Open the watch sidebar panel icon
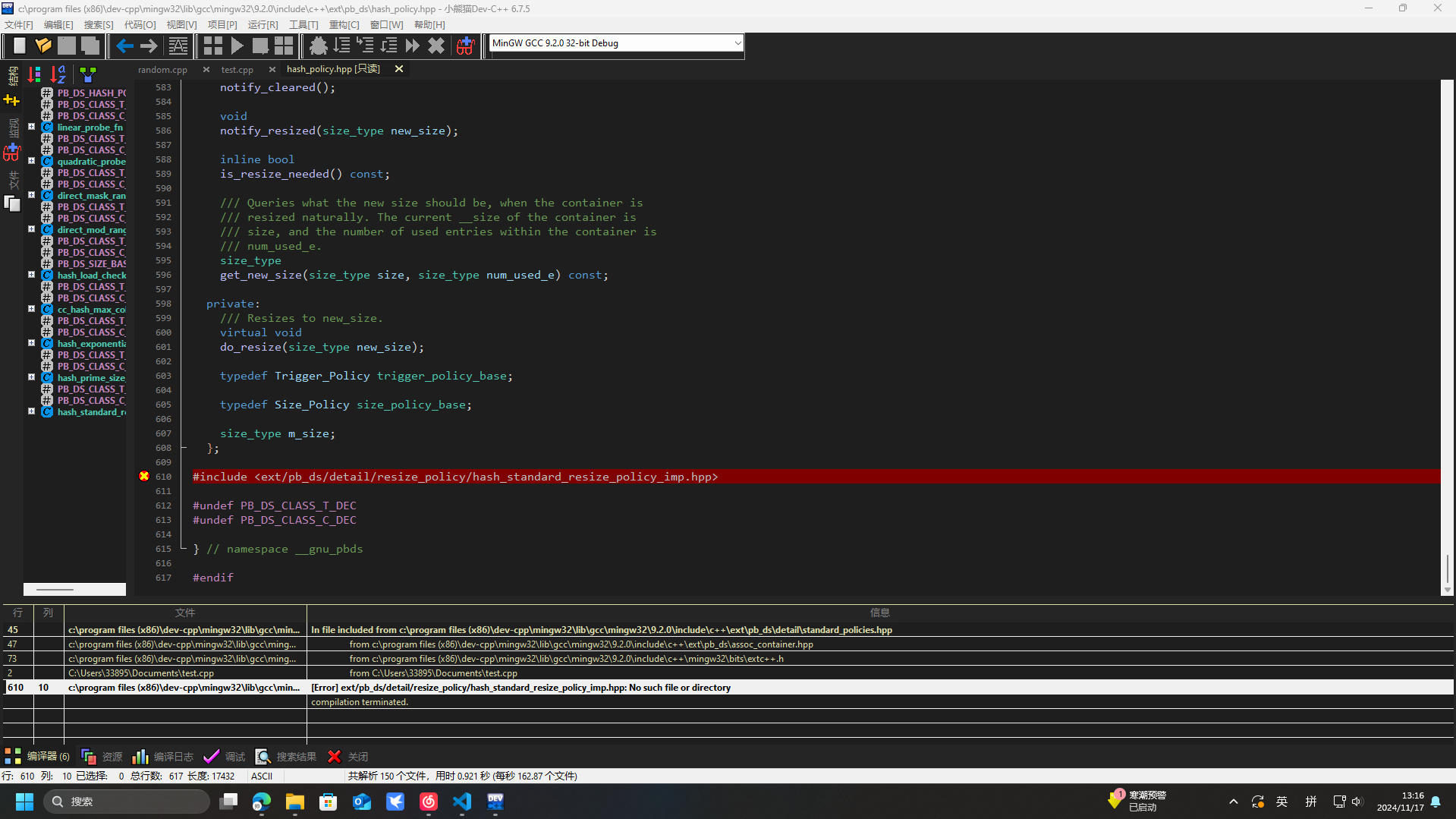This screenshot has width=1456, height=819. pos(11,151)
